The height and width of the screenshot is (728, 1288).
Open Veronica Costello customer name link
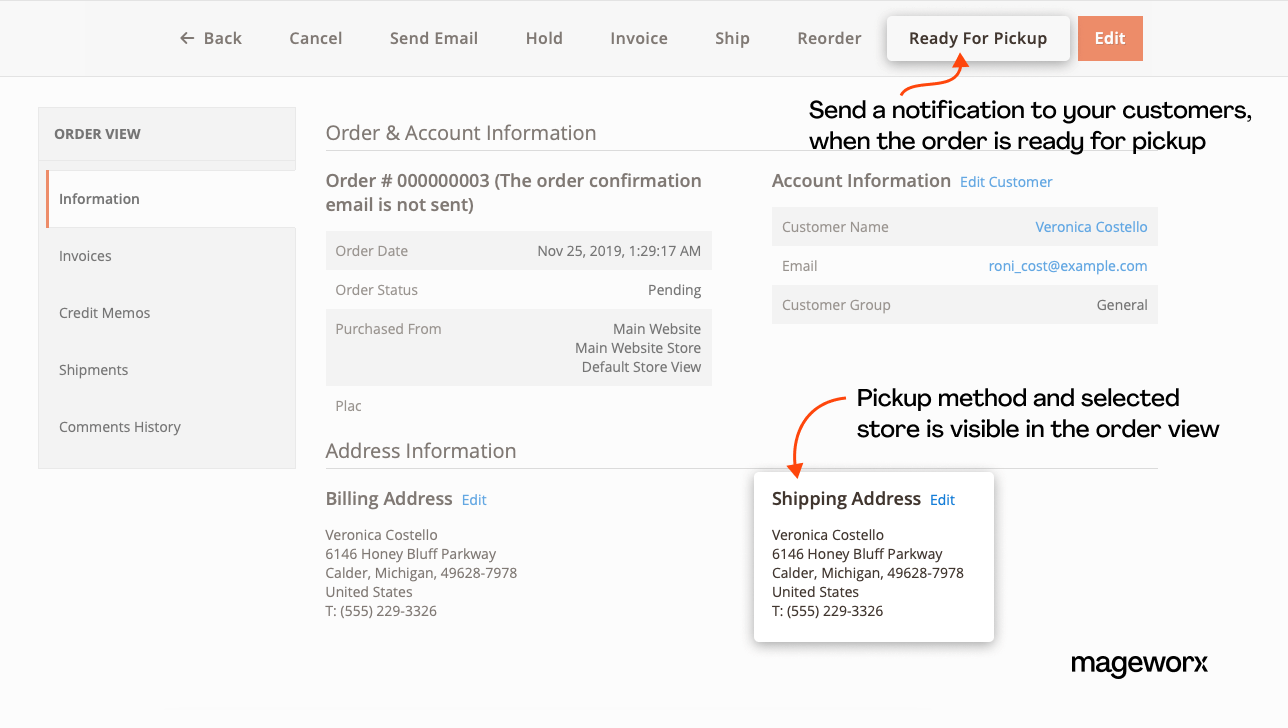point(1091,227)
